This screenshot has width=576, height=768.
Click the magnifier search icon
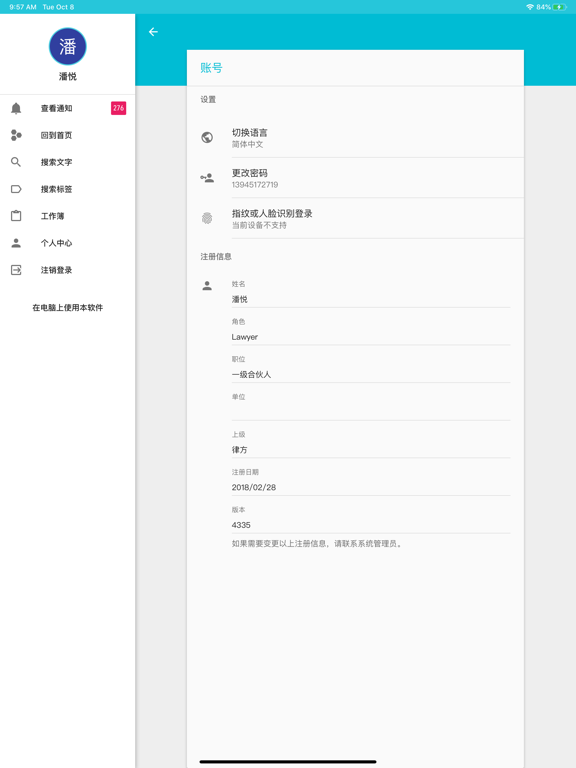(16, 162)
